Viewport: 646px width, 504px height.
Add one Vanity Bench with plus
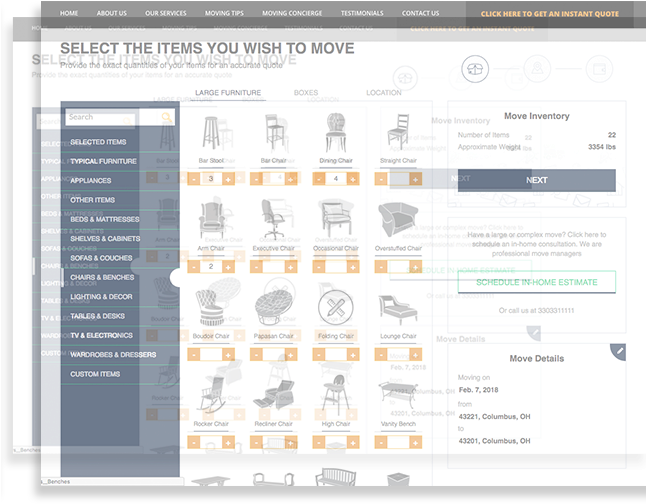coord(415,443)
